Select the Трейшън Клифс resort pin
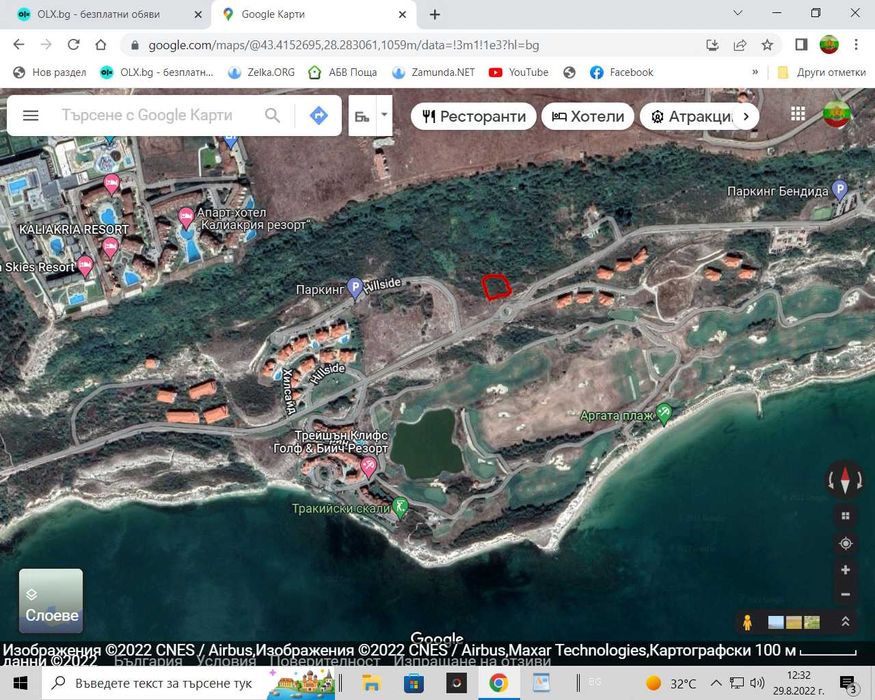The height and width of the screenshot is (700, 875). [368, 467]
